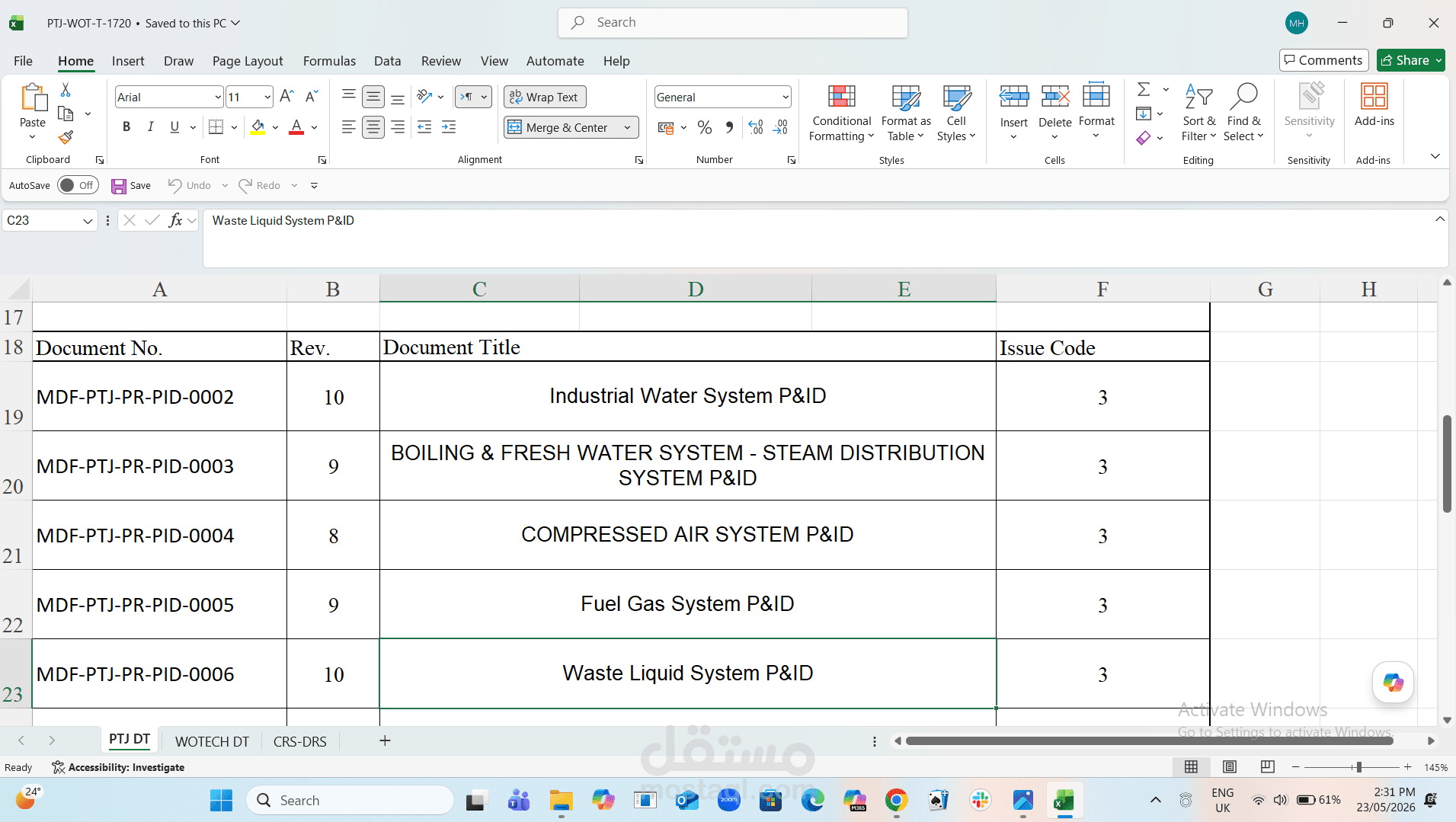Decrease the cell indent
This screenshot has height=822, width=1456.
[x=424, y=127]
